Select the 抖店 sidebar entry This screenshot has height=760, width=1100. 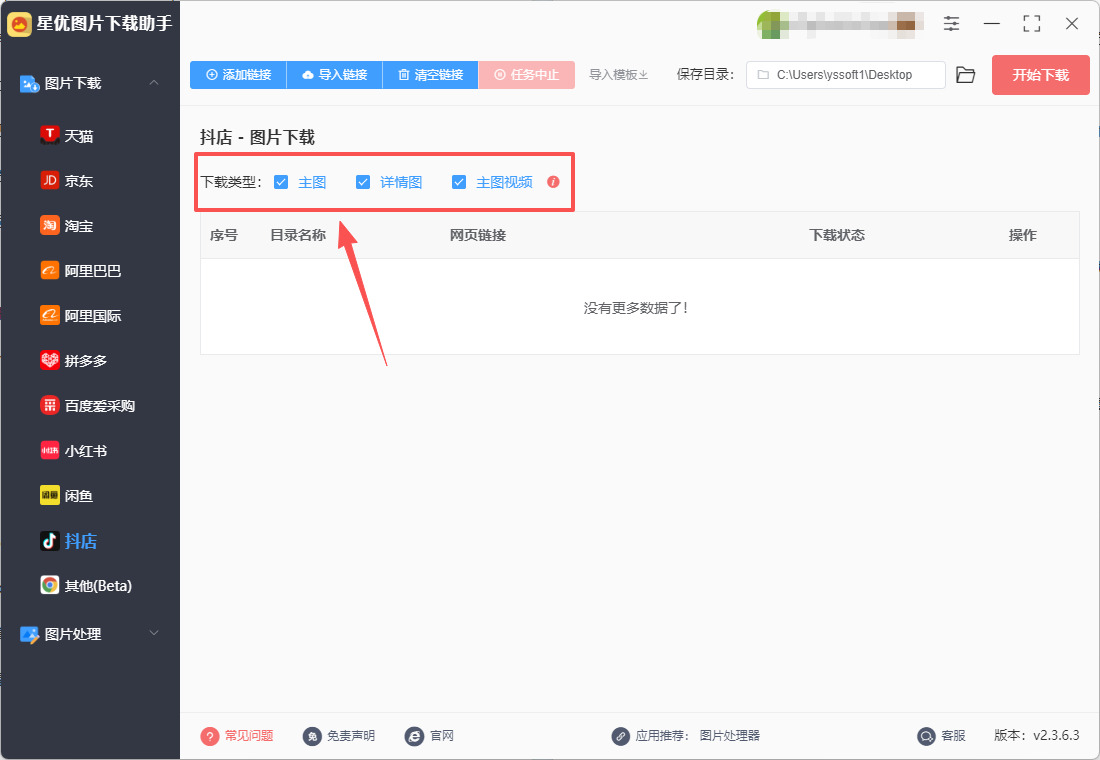tap(69, 541)
